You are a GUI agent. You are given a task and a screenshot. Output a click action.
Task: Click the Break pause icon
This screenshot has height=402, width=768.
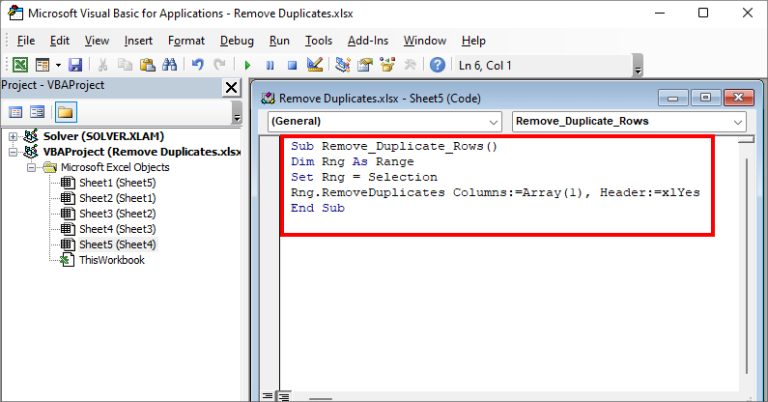pyautogui.click(x=270, y=65)
